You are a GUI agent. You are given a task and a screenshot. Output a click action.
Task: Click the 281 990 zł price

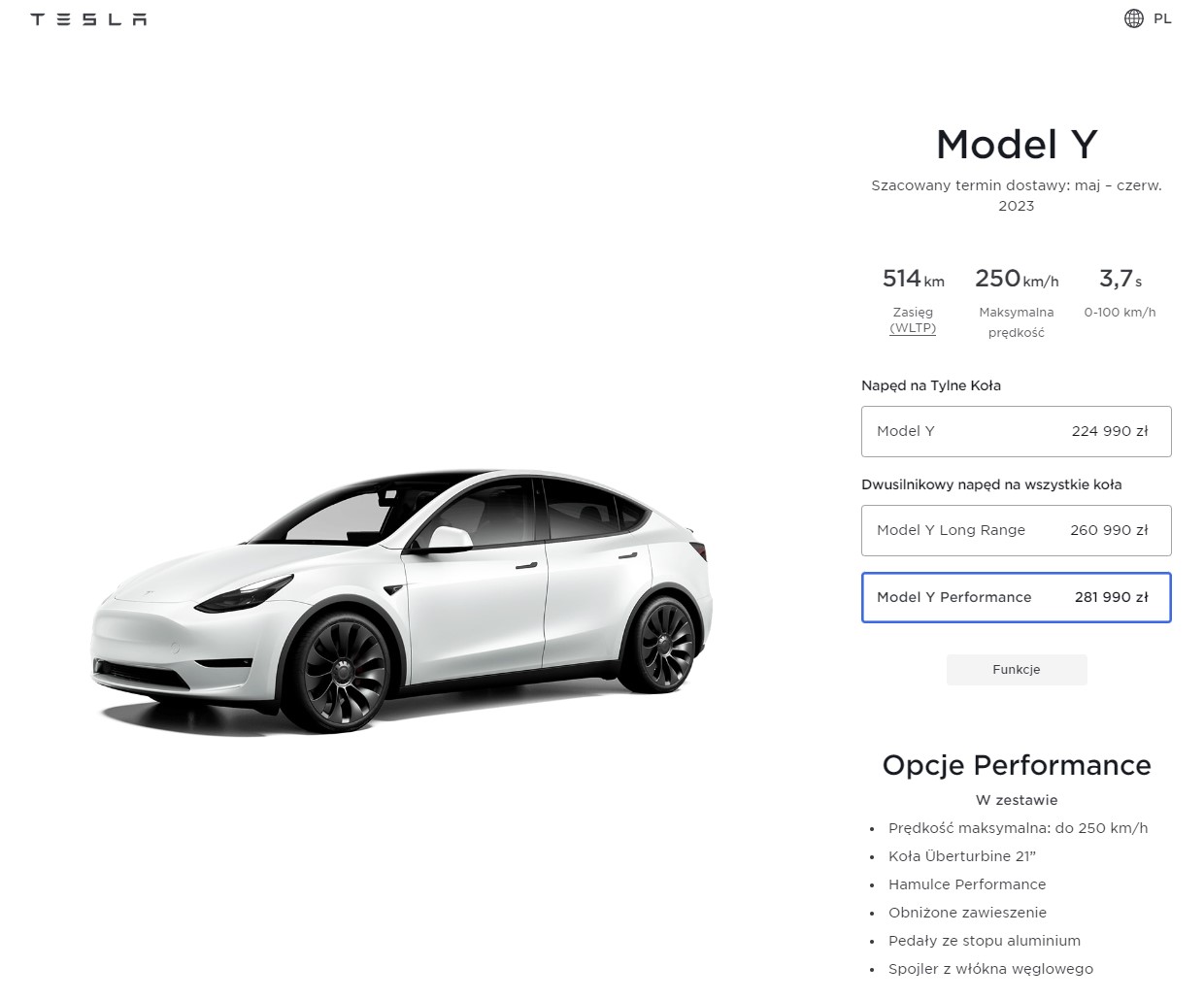coord(1111,597)
